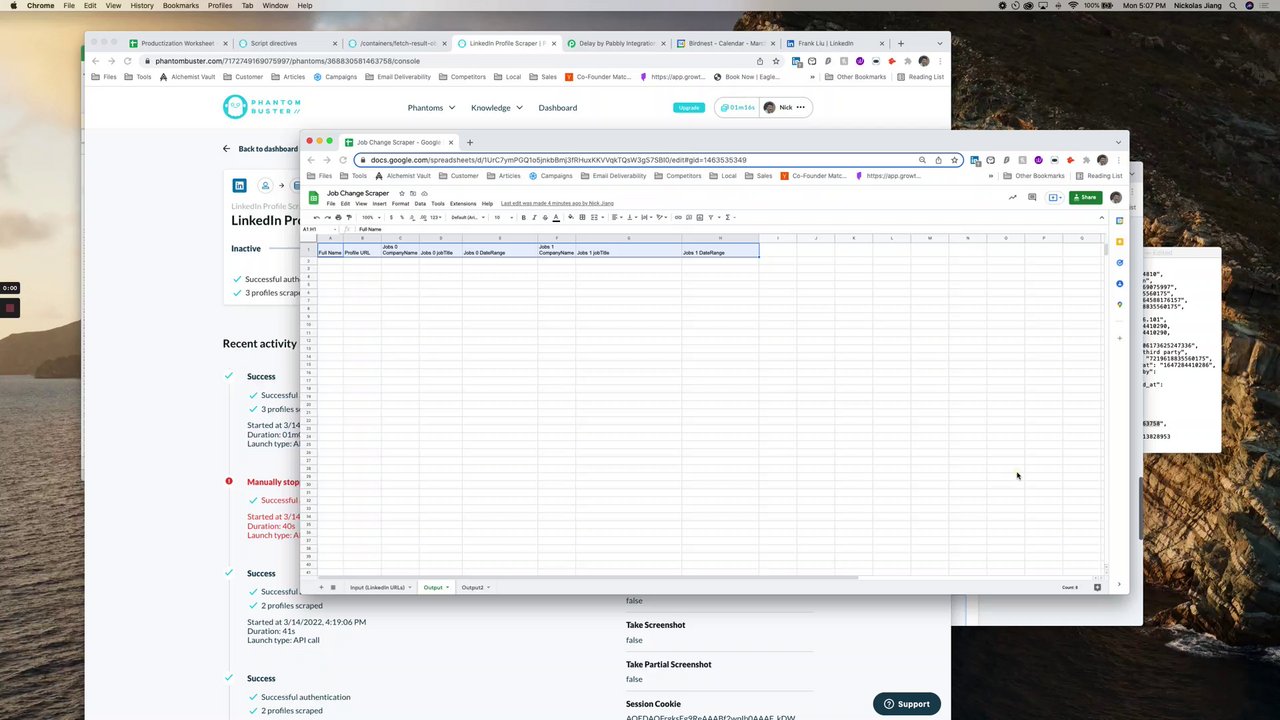Click the Upgrade button in Phantombuster
Image resolution: width=1280 pixels, height=720 pixels.
689,107
